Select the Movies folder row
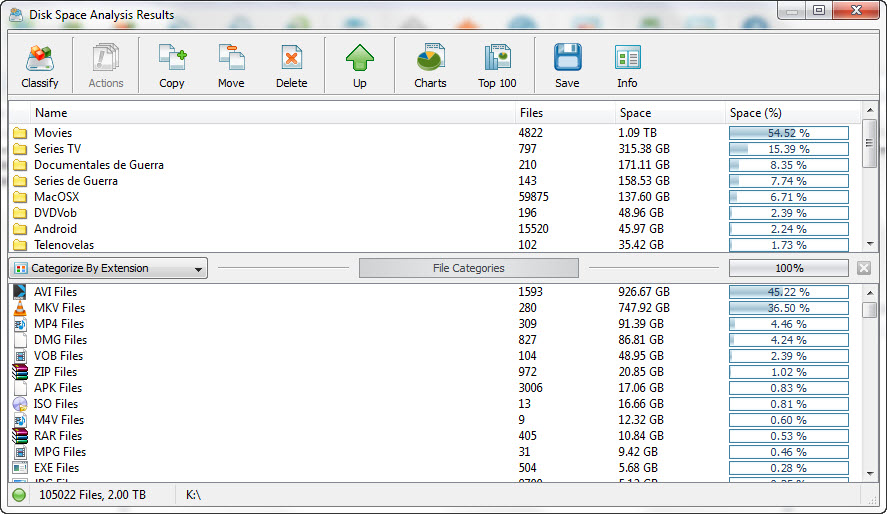This screenshot has width=887, height=514. coord(53,133)
